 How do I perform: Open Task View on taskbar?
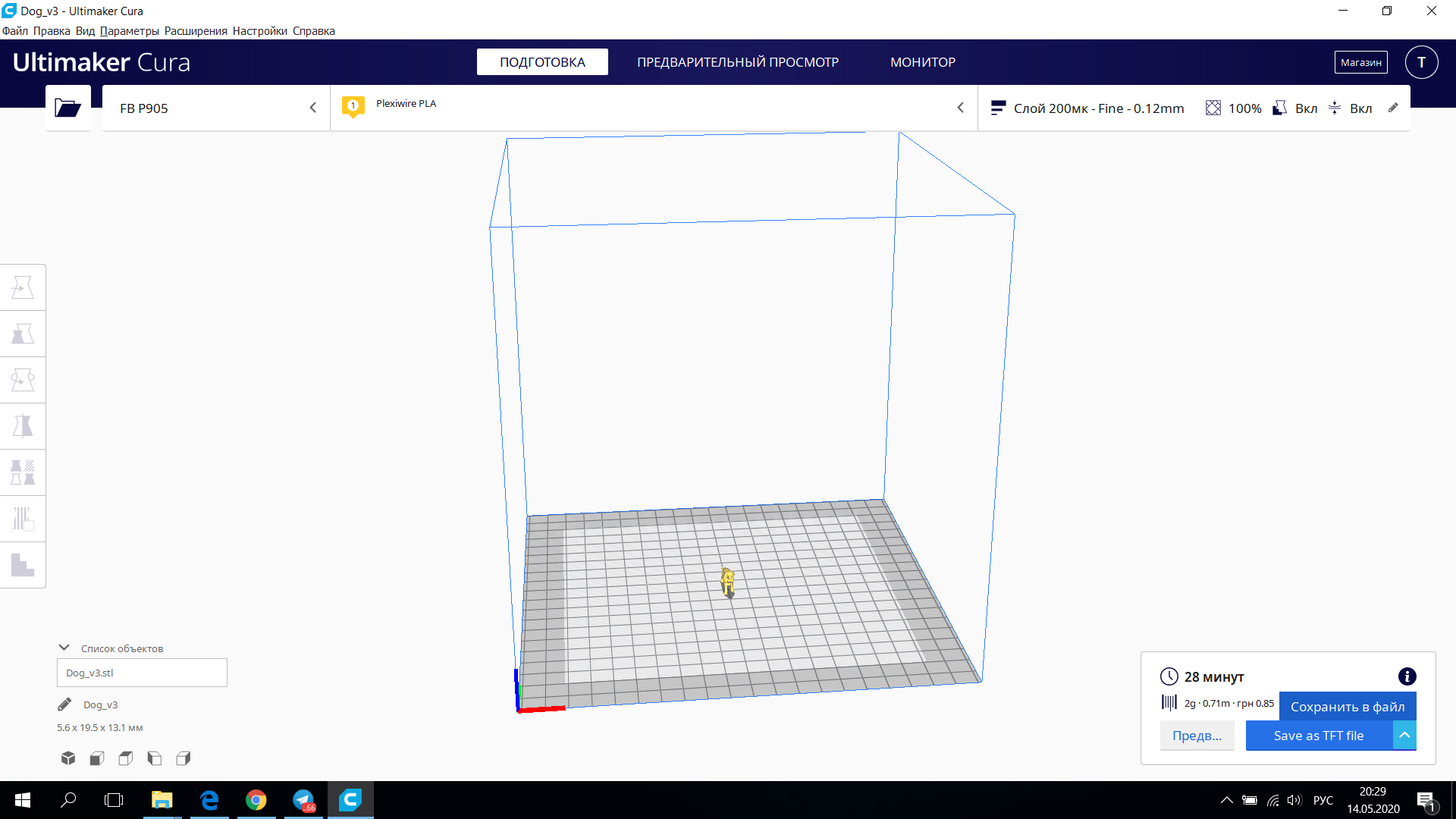point(114,800)
